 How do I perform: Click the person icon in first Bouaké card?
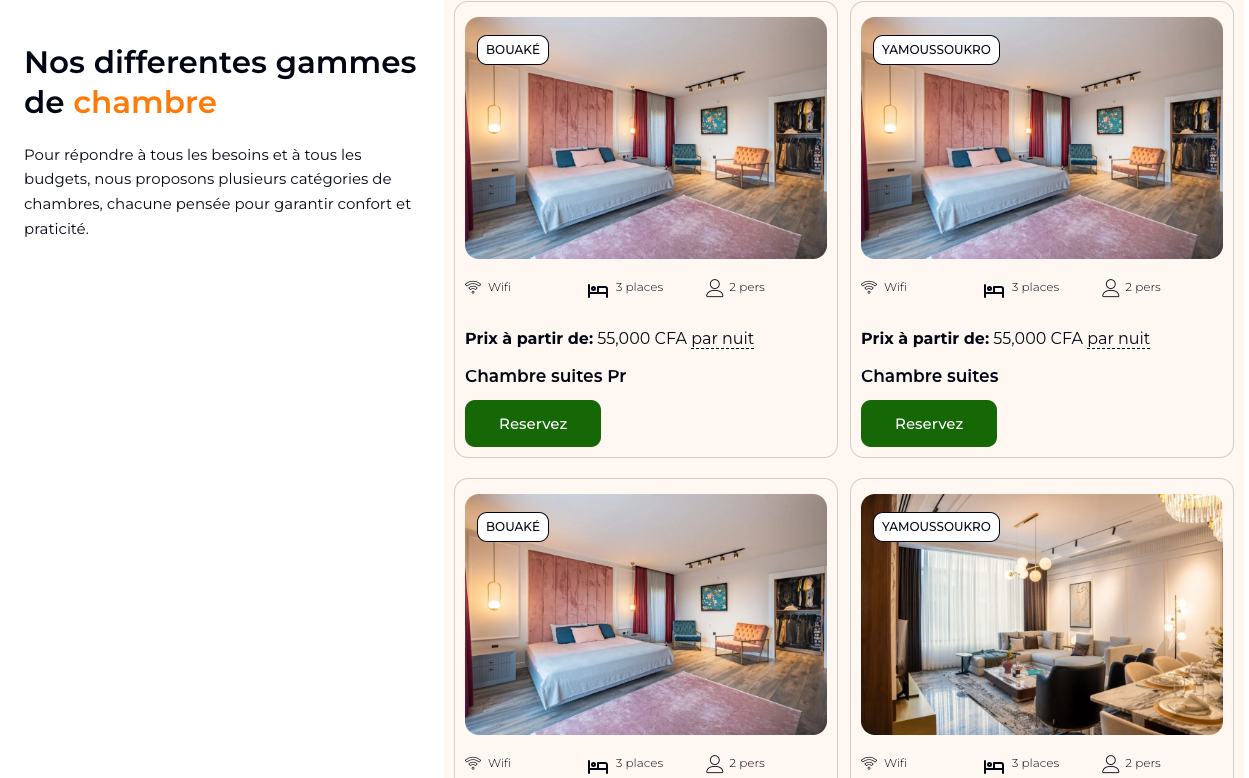pyautogui.click(x=714, y=288)
